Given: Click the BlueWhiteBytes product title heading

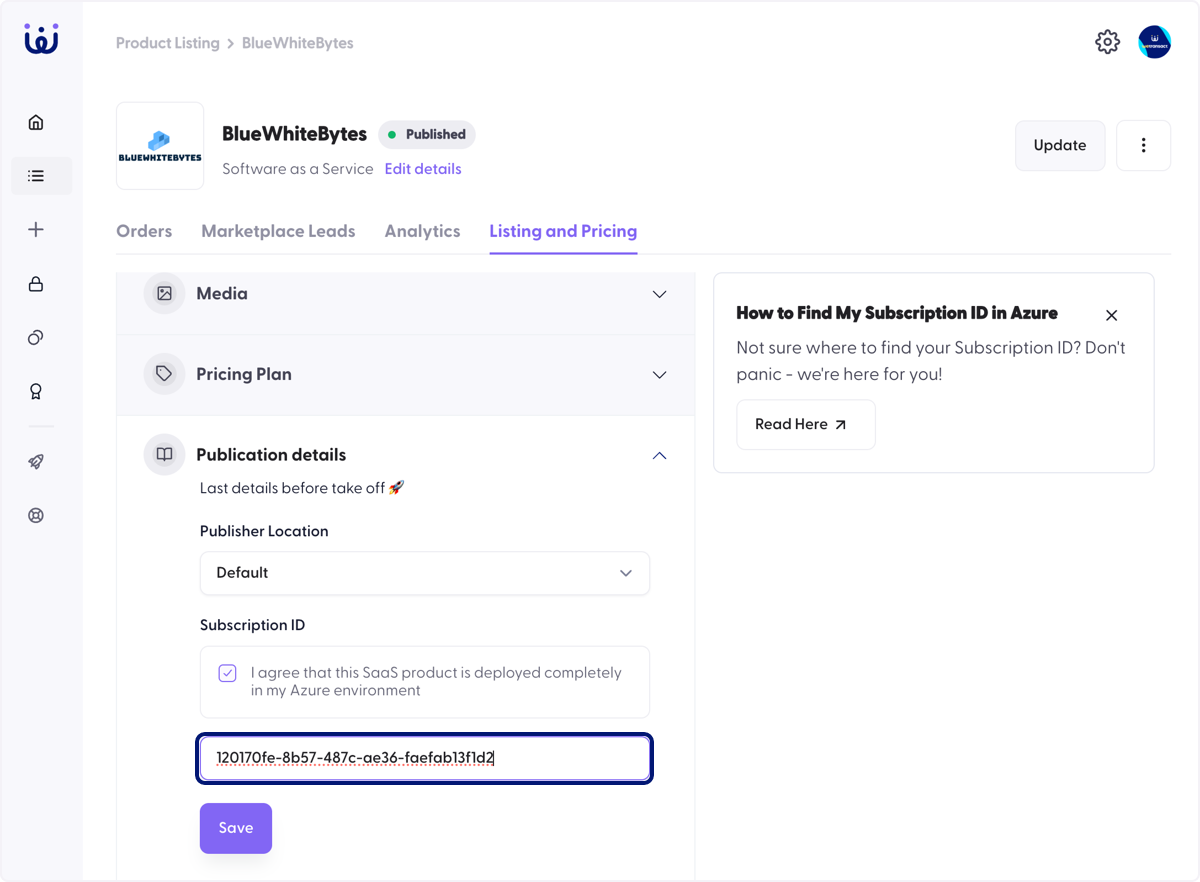Looking at the screenshot, I should point(295,134).
